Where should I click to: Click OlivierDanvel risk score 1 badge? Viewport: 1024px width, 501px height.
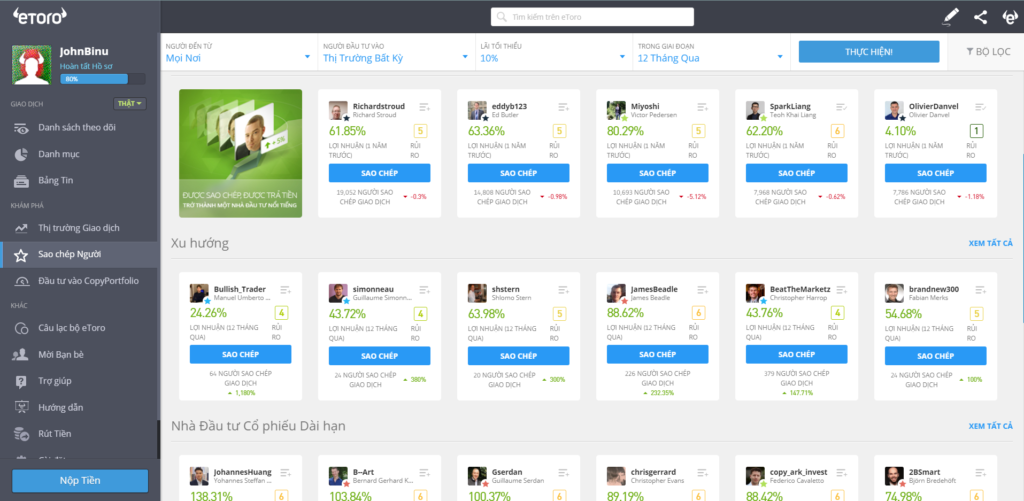click(977, 131)
